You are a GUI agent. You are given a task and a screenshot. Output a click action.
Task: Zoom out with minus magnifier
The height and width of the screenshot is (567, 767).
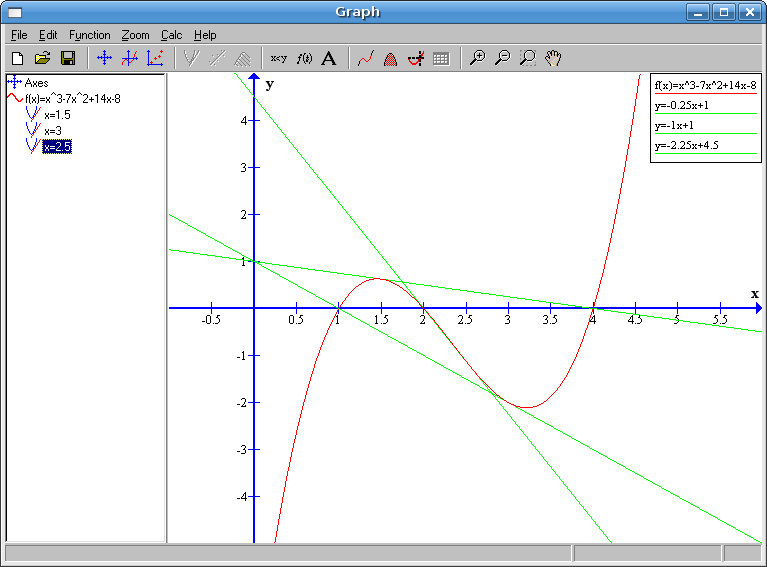click(502, 59)
